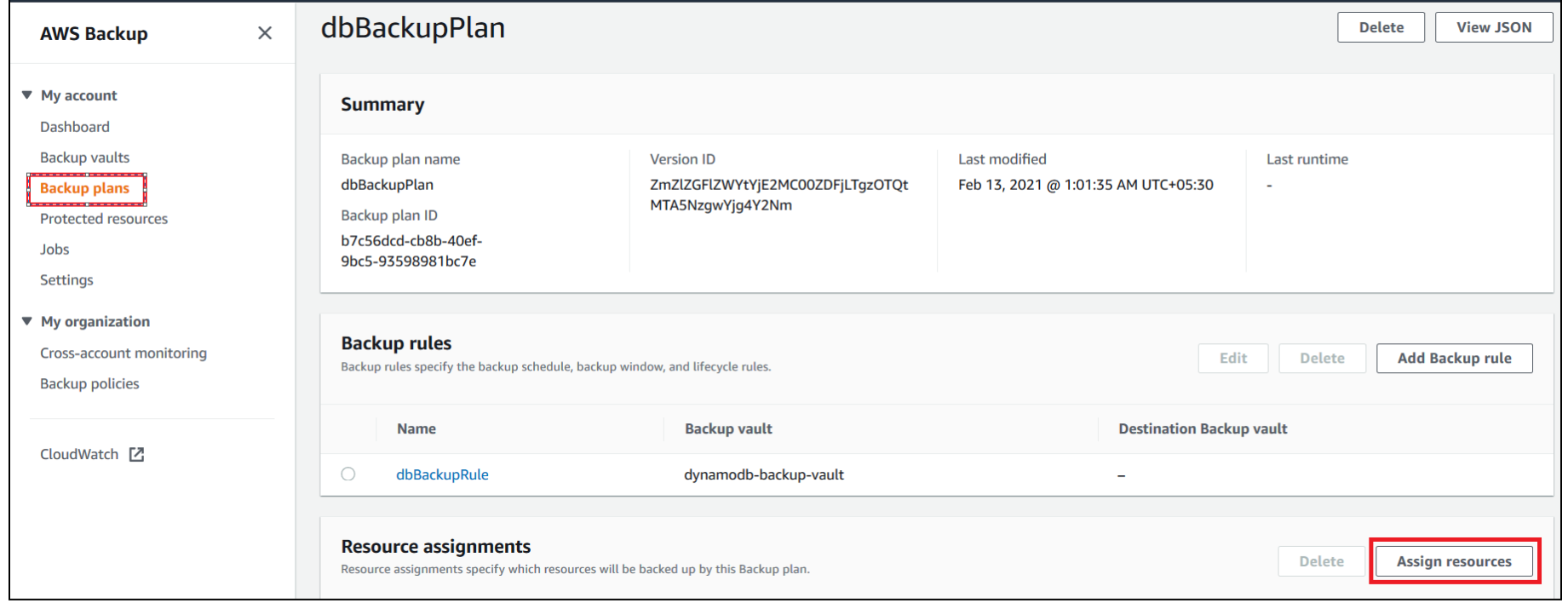Click the Backup plan ID value
This screenshot has width=1568, height=609.
click(x=411, y=251)
